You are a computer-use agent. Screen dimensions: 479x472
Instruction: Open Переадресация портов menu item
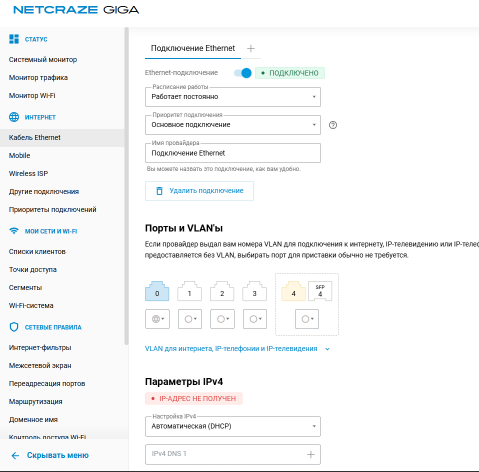tap(47, 384)
